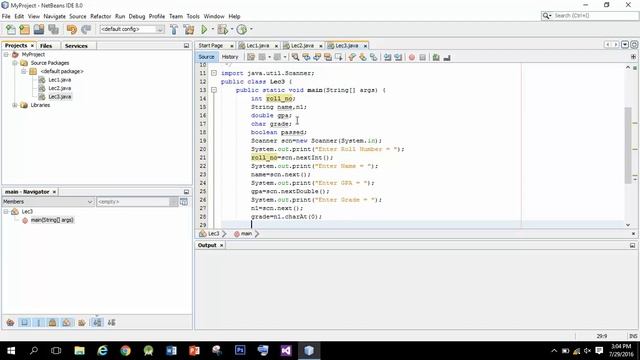
Task: Open the Refactor menu
Action: [x=100, y=16]
